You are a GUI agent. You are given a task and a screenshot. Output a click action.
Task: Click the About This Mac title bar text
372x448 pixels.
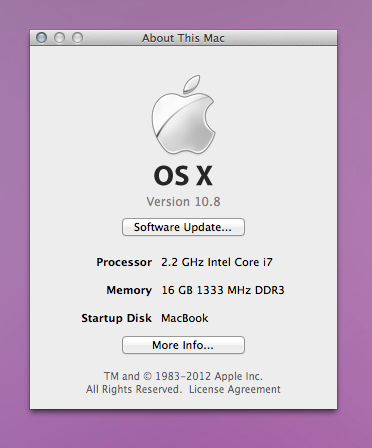tap(183, 38)
